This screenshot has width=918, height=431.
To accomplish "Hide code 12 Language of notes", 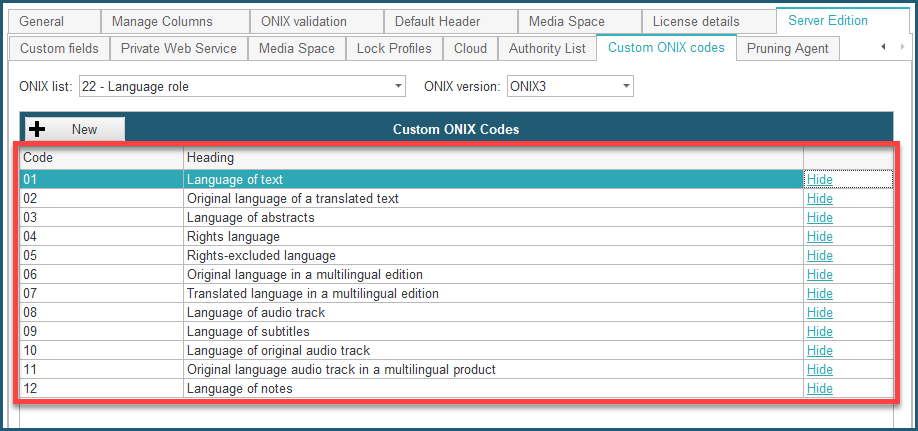I will 819,389.
